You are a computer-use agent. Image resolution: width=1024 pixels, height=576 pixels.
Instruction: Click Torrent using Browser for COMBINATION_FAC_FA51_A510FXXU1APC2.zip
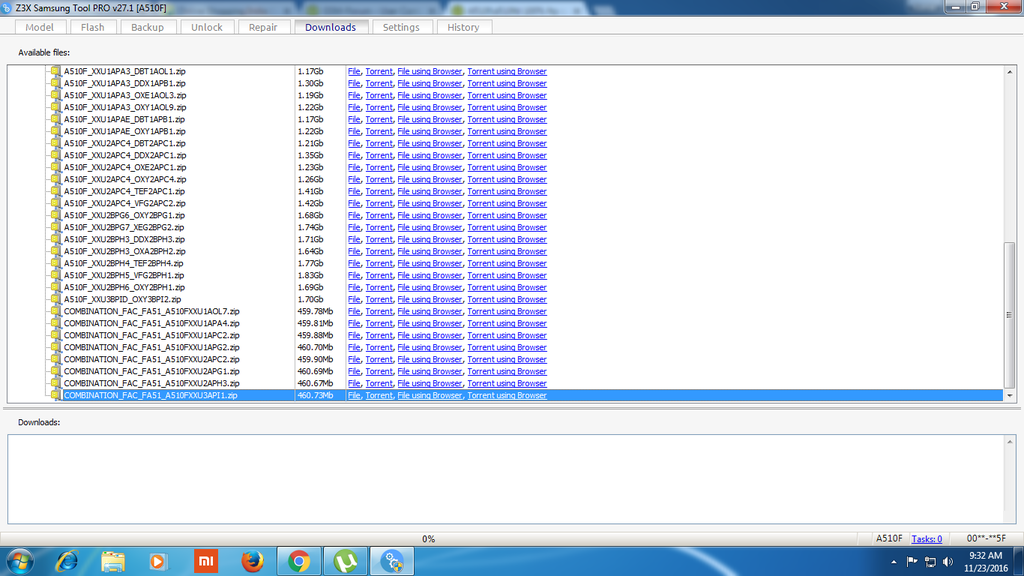tap(507, 335)
